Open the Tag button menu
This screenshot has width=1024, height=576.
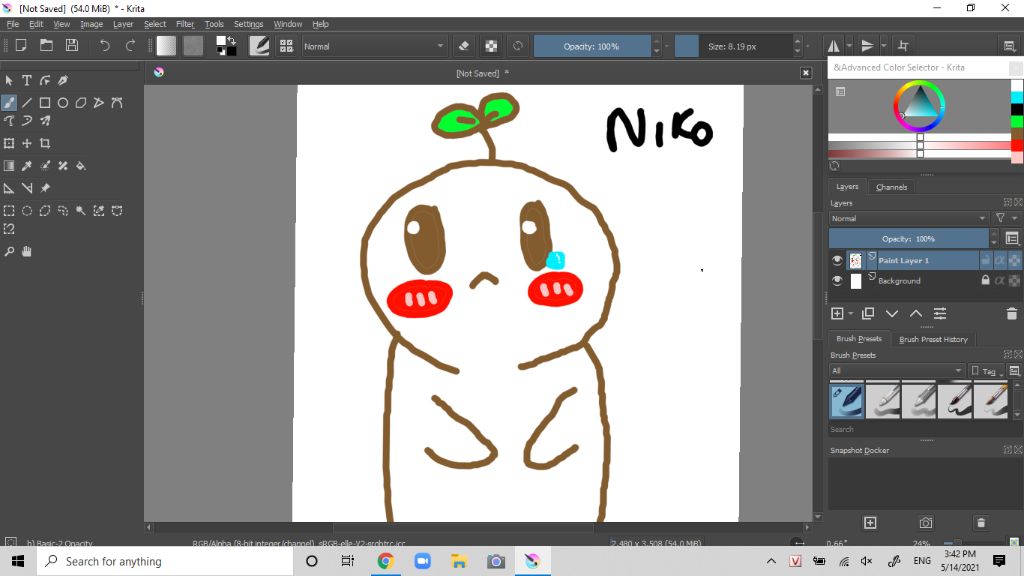coord(987,371)
